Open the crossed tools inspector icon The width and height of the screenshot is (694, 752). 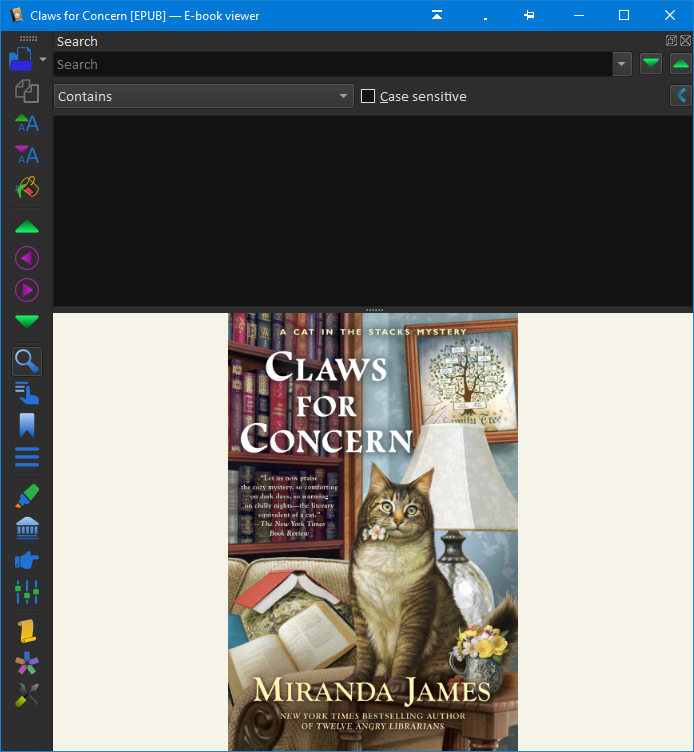pos(27,695)
